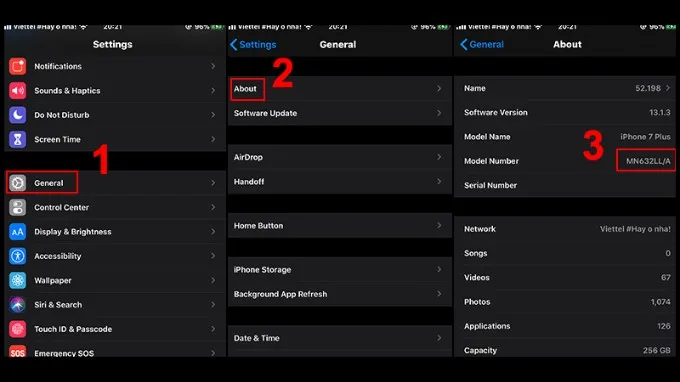Open Date & Time settings
The width and height of the screenshot is (680, 382).
(x=340, y=338)
